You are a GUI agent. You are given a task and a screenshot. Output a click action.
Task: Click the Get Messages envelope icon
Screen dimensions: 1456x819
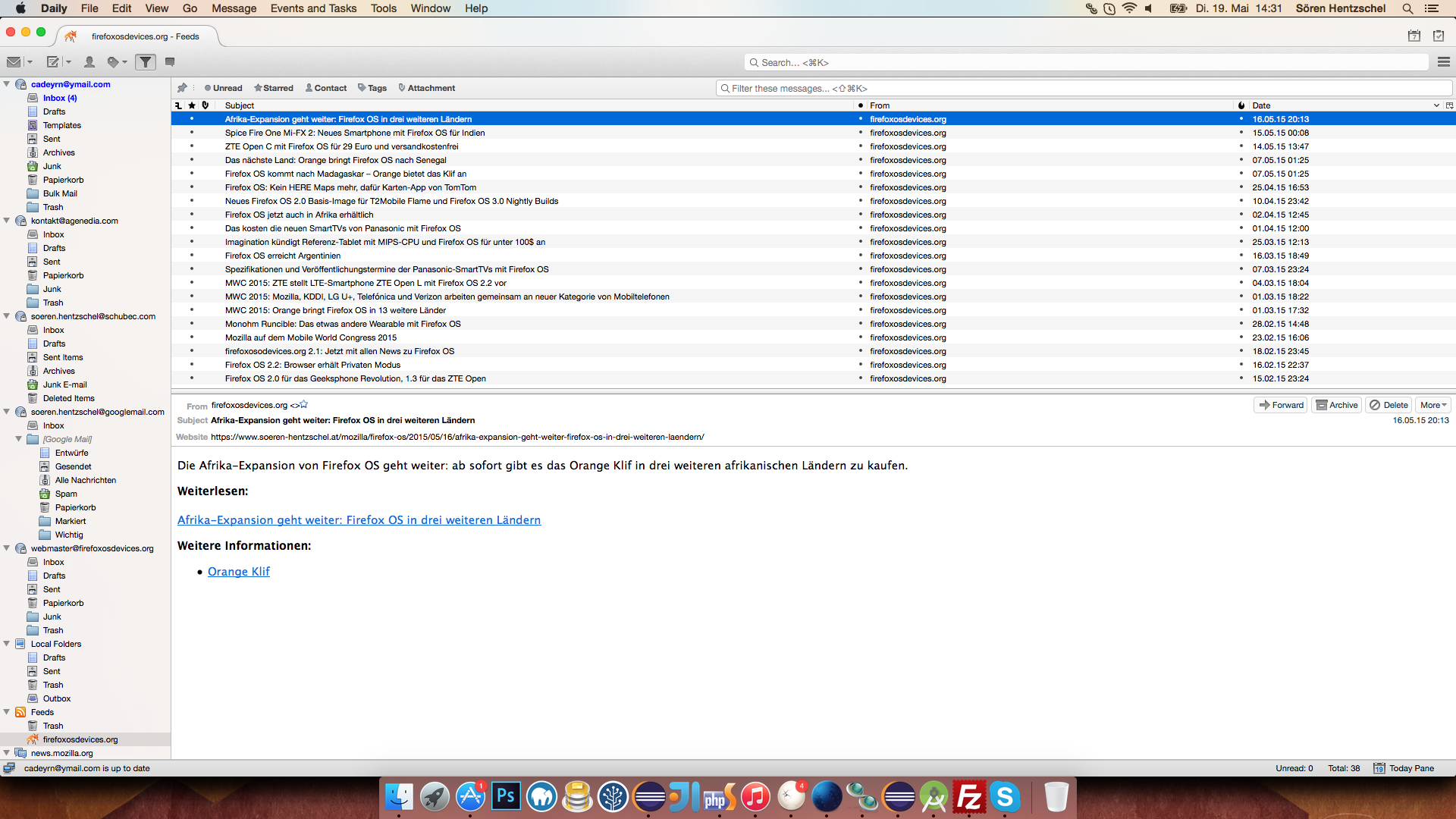14,62
